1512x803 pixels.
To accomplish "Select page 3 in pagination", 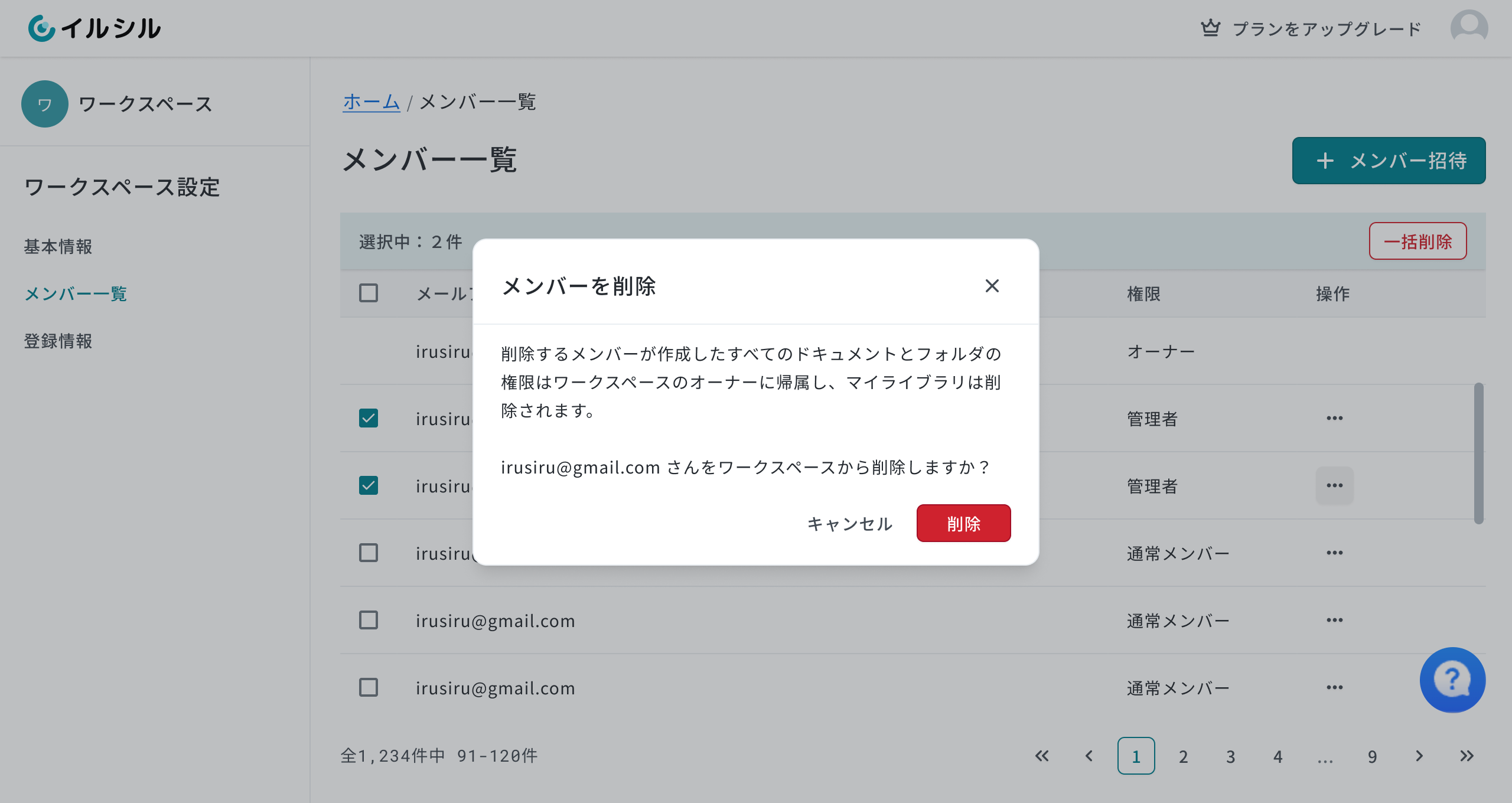I will [x=1231, y=756].
